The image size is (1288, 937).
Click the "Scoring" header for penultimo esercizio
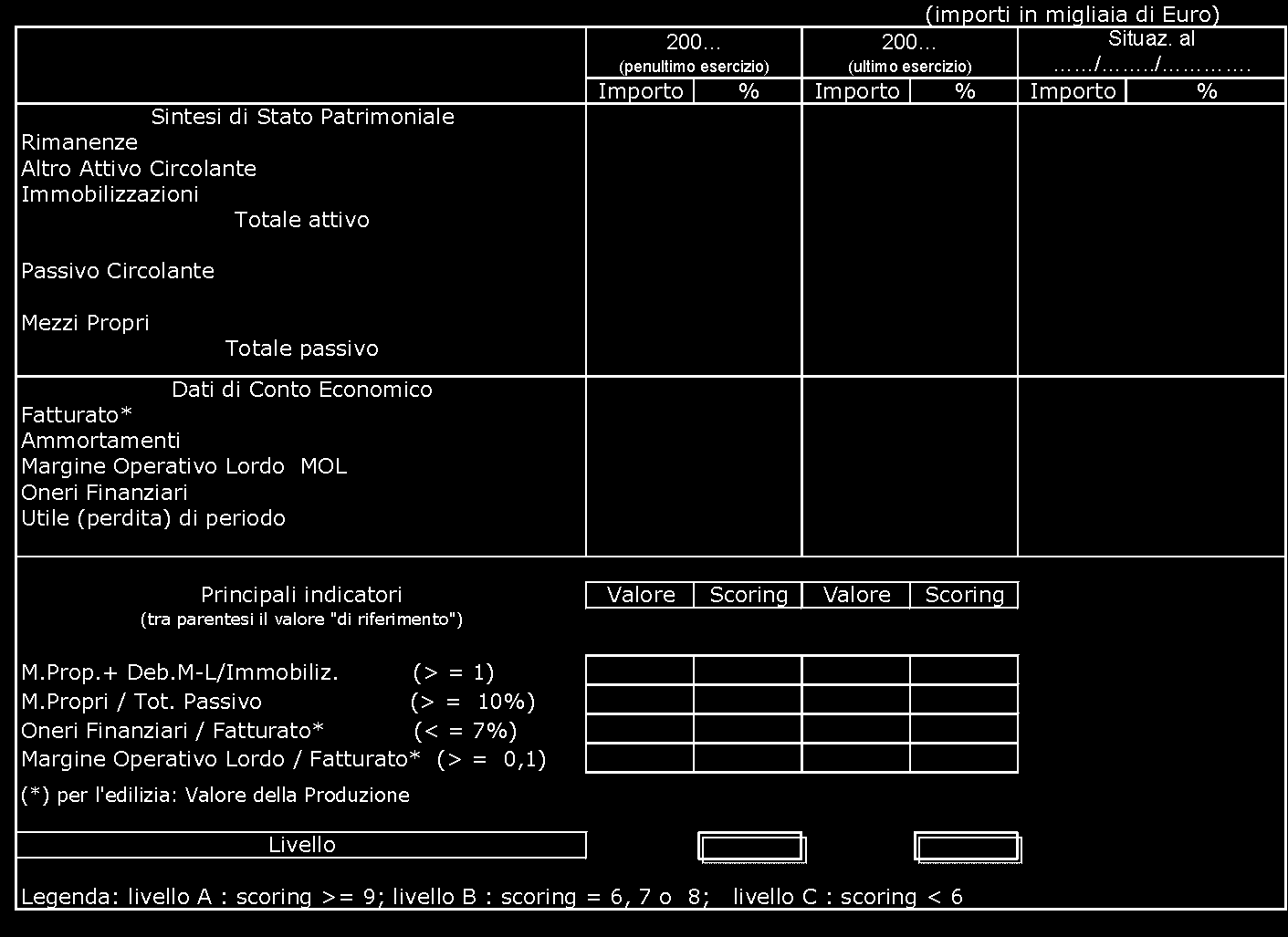(x=749, y=595)
